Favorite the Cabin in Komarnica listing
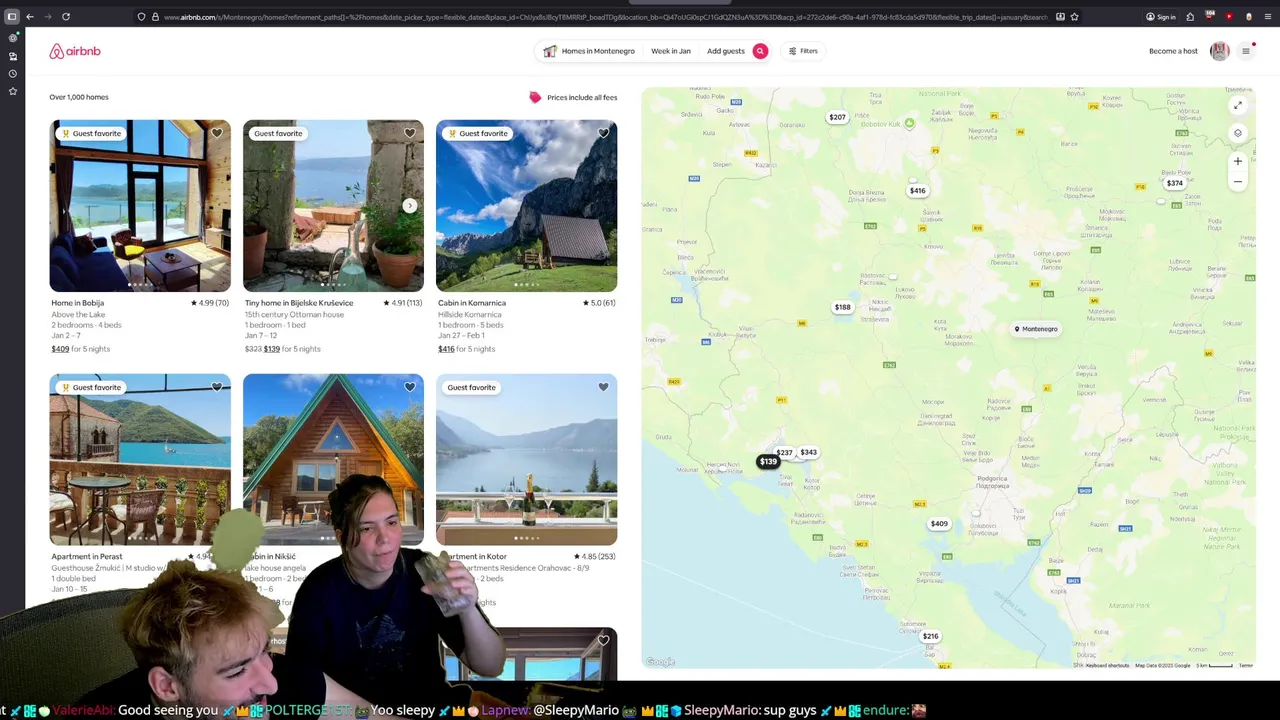The height and width of the screenshot is (720, 1280). pos(603,133)
